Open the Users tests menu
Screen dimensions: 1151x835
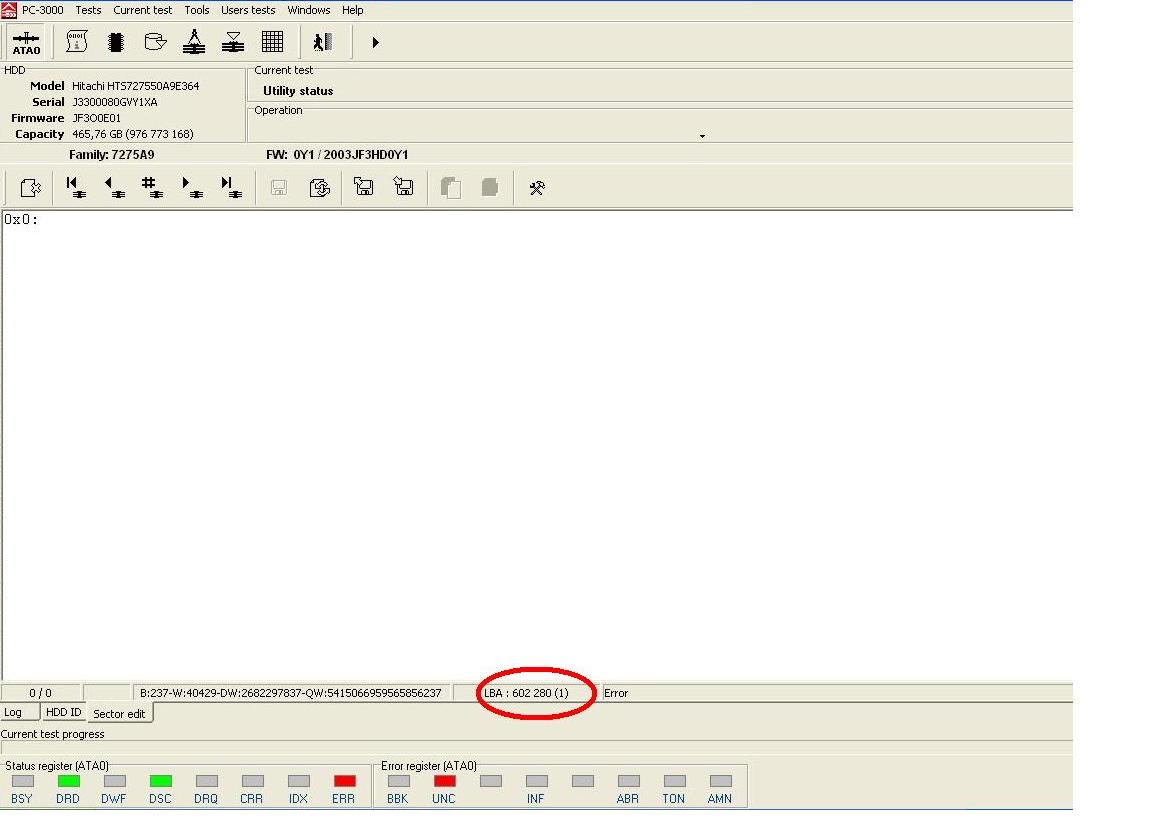248,10
